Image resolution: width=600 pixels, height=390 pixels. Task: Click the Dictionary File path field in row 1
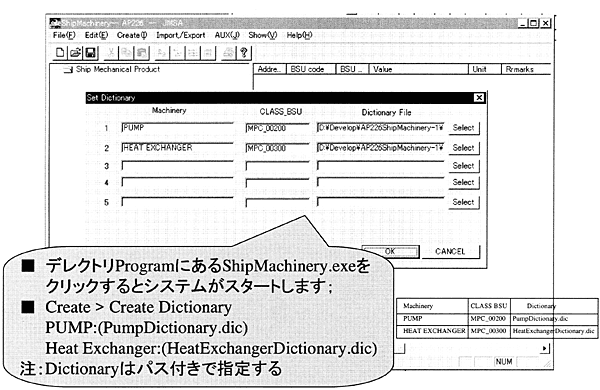coord(381,128)
